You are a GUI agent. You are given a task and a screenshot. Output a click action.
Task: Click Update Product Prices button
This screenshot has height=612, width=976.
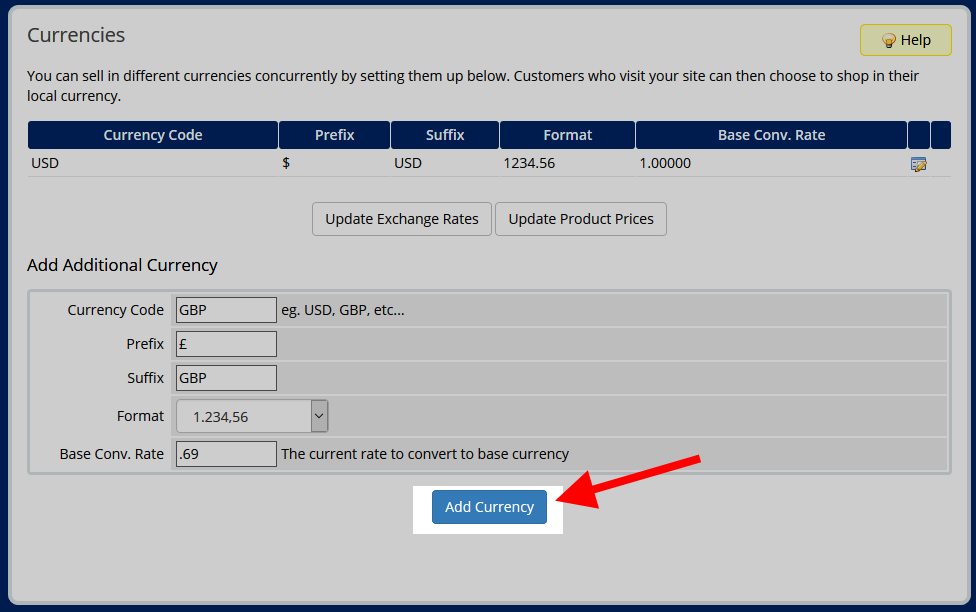581,219
